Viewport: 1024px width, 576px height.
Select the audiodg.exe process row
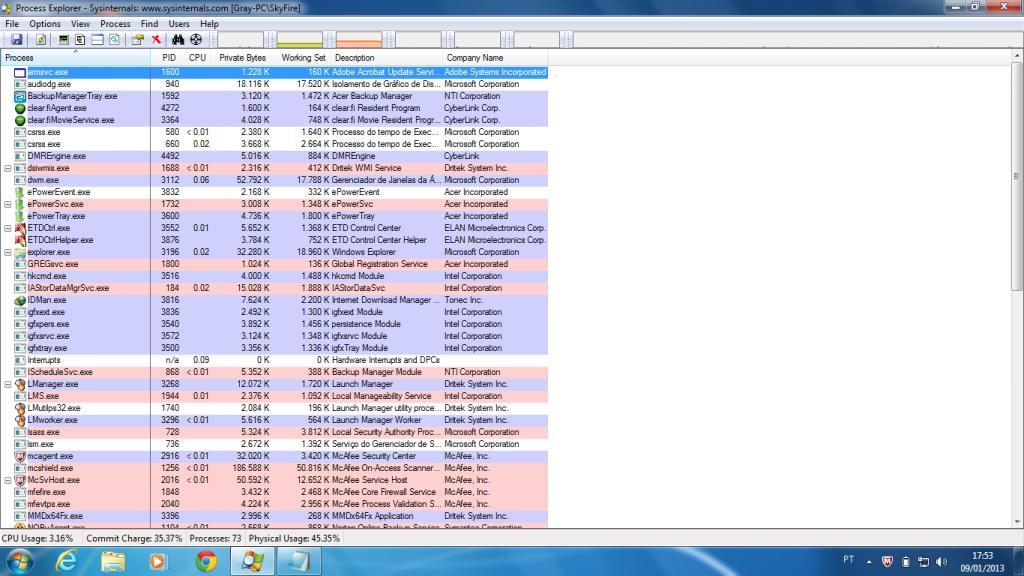pyautogui.click(x=274, y=84)
